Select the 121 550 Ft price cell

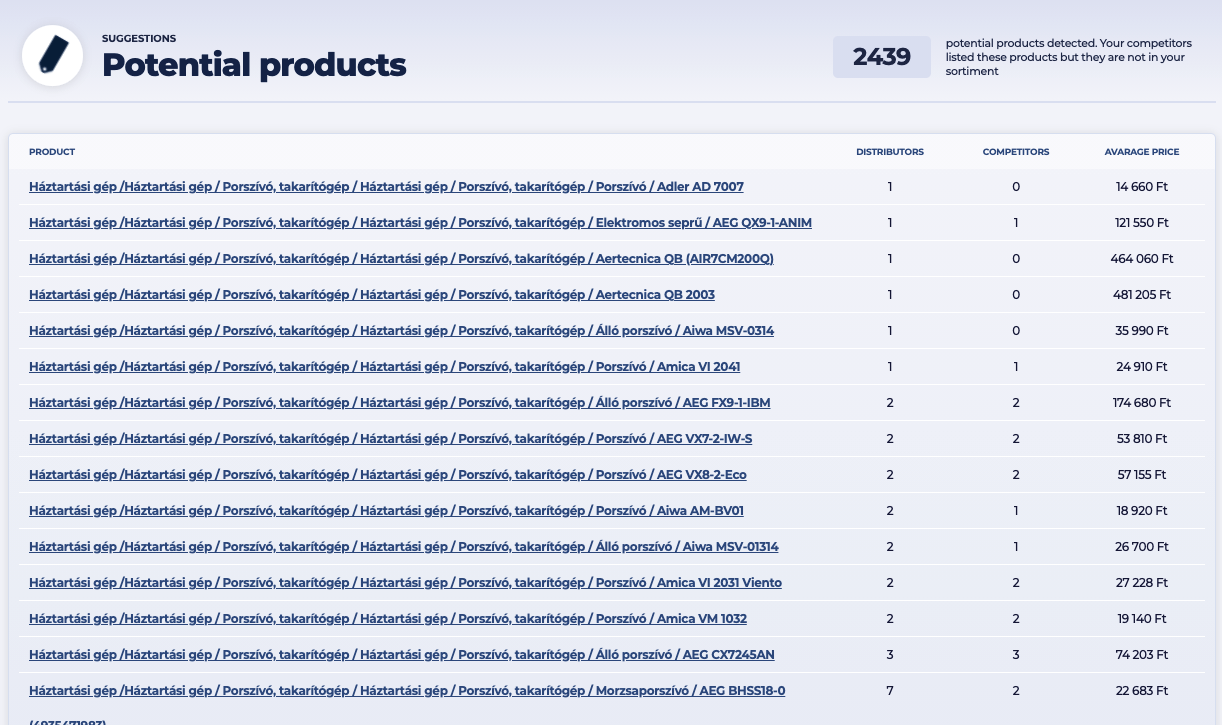tap(1142, 223)
